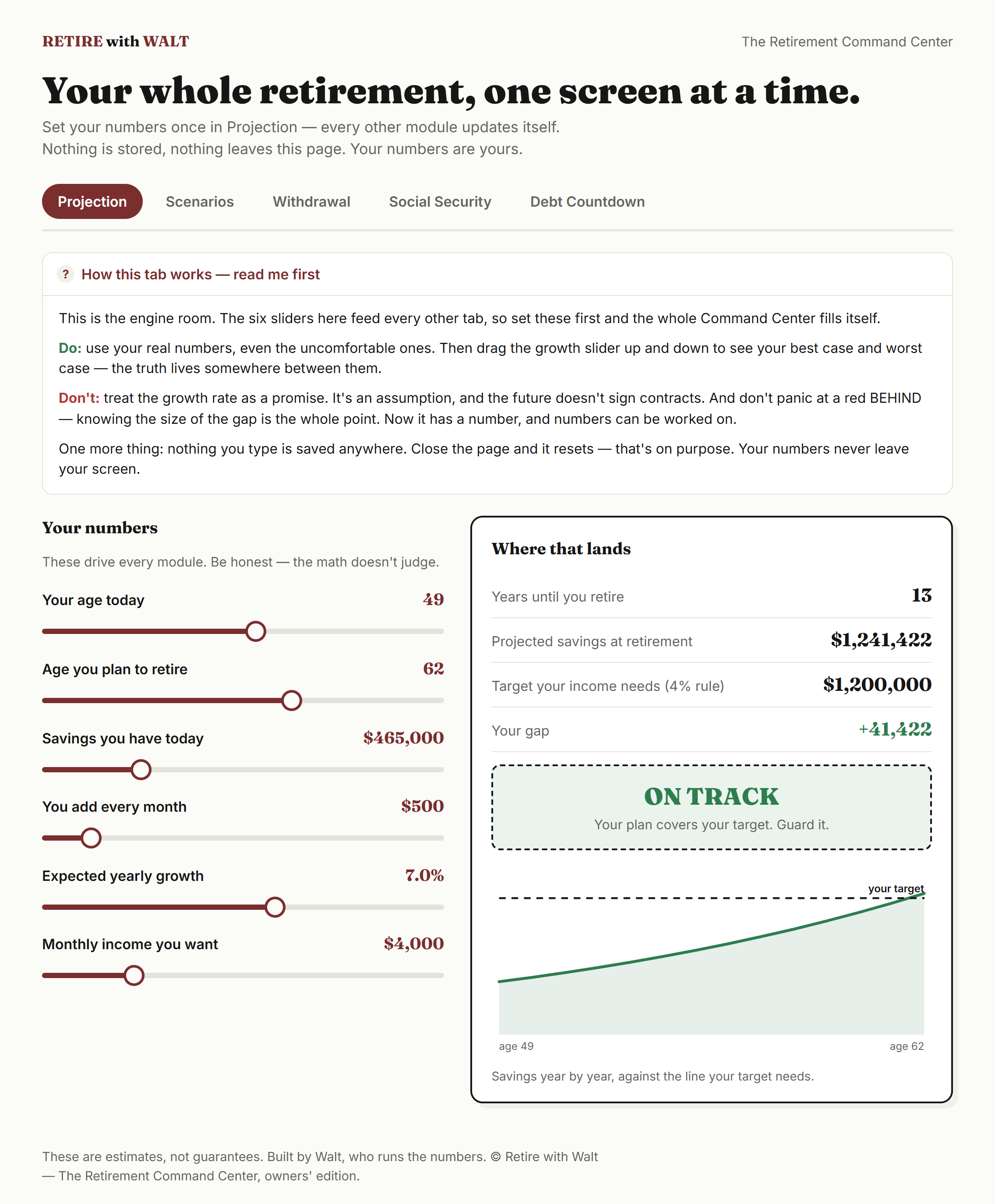
Task: Select the Debt Countdown tab
Action: [x=587, y=202]
